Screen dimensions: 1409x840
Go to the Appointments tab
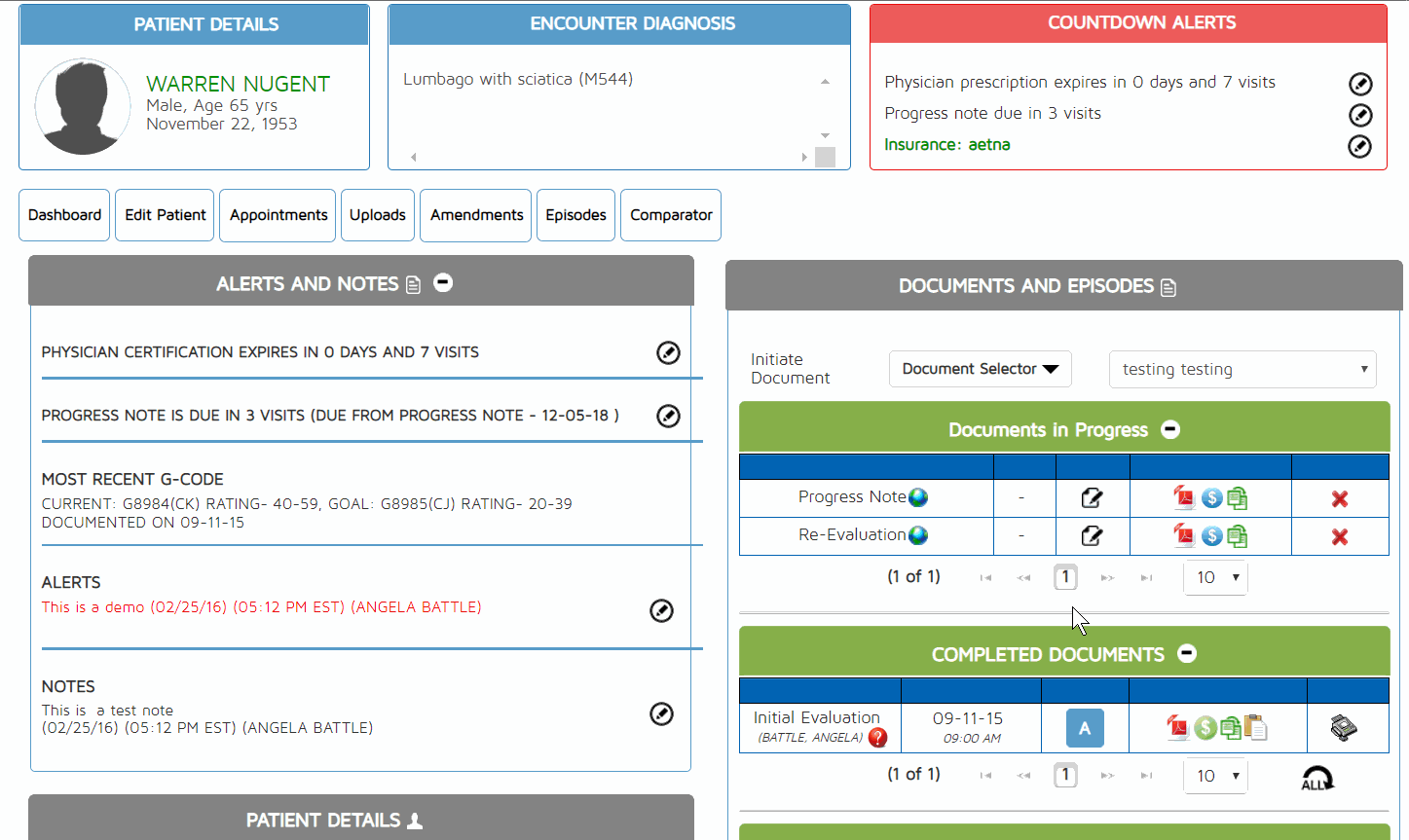[x=278, y=215]
